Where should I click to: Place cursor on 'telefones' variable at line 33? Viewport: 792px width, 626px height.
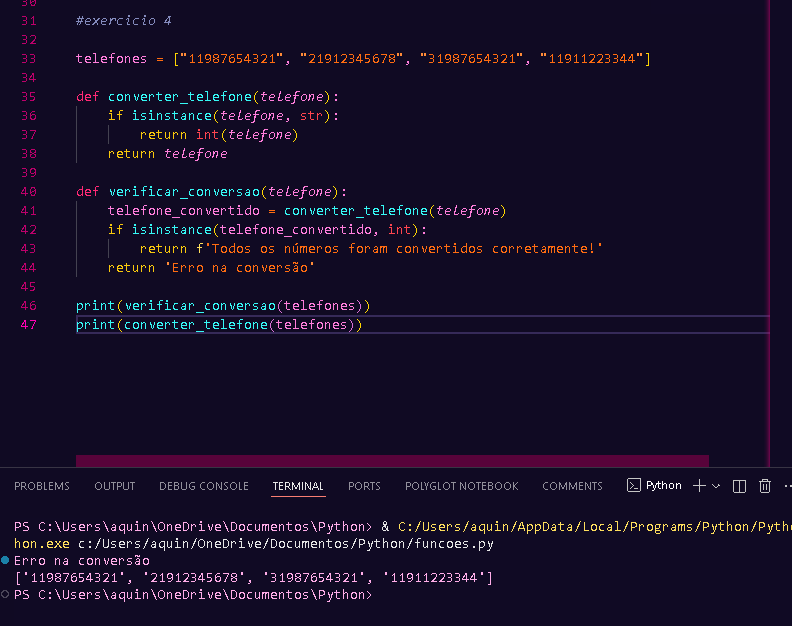tap(111, 59)
